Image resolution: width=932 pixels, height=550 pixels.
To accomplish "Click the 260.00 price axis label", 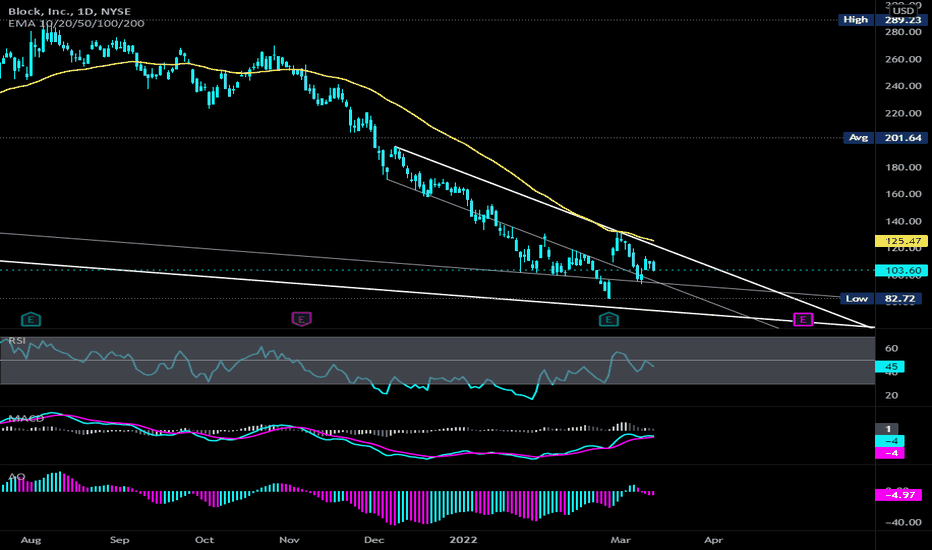I will pos(903,59).
